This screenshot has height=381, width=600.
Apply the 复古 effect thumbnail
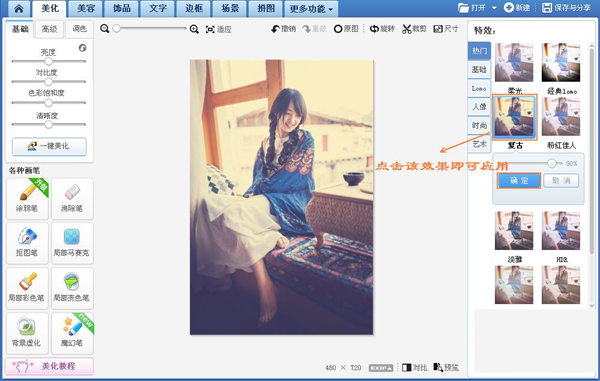click(514, 117)
